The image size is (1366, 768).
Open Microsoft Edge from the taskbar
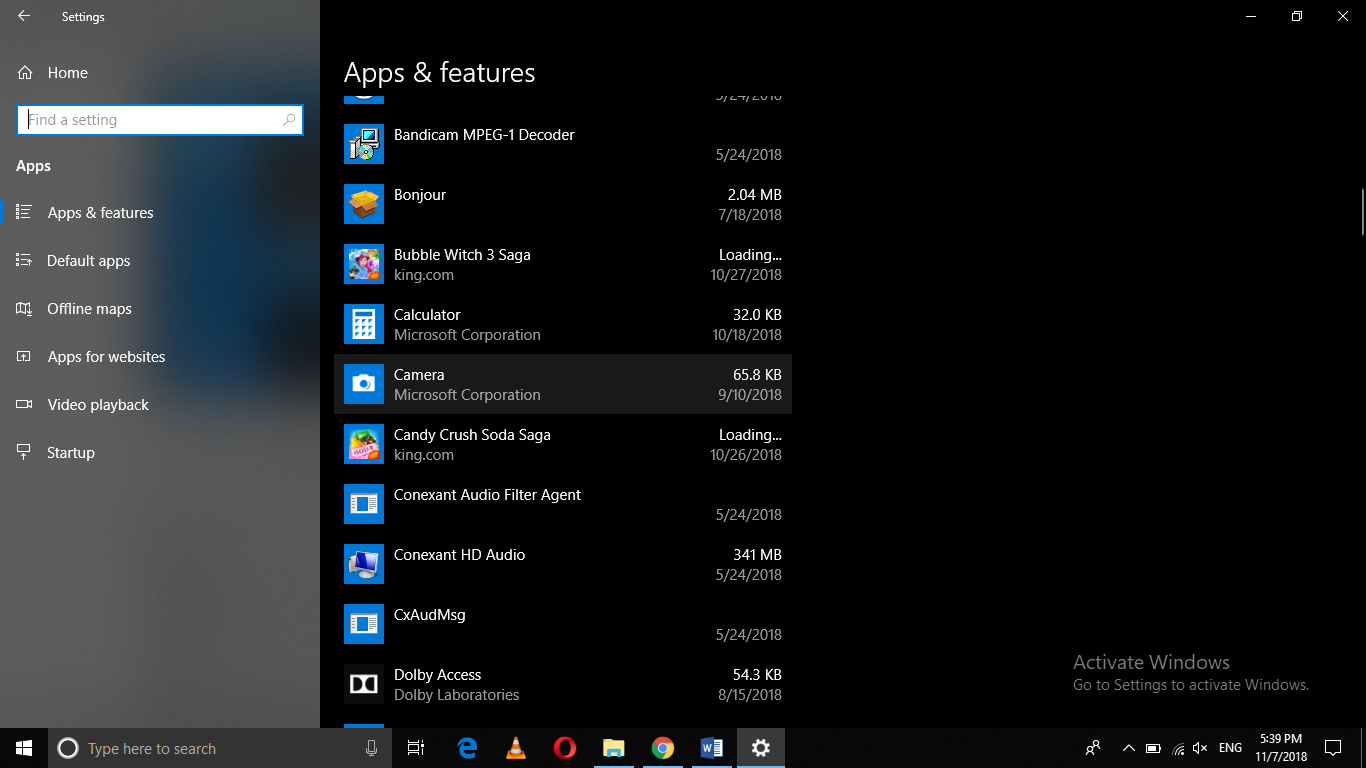pyautogui.click(x=467, y=748)
